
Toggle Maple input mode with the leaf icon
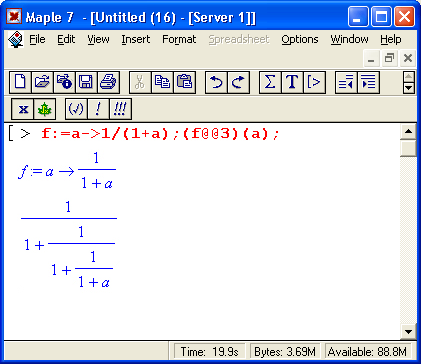45,109
